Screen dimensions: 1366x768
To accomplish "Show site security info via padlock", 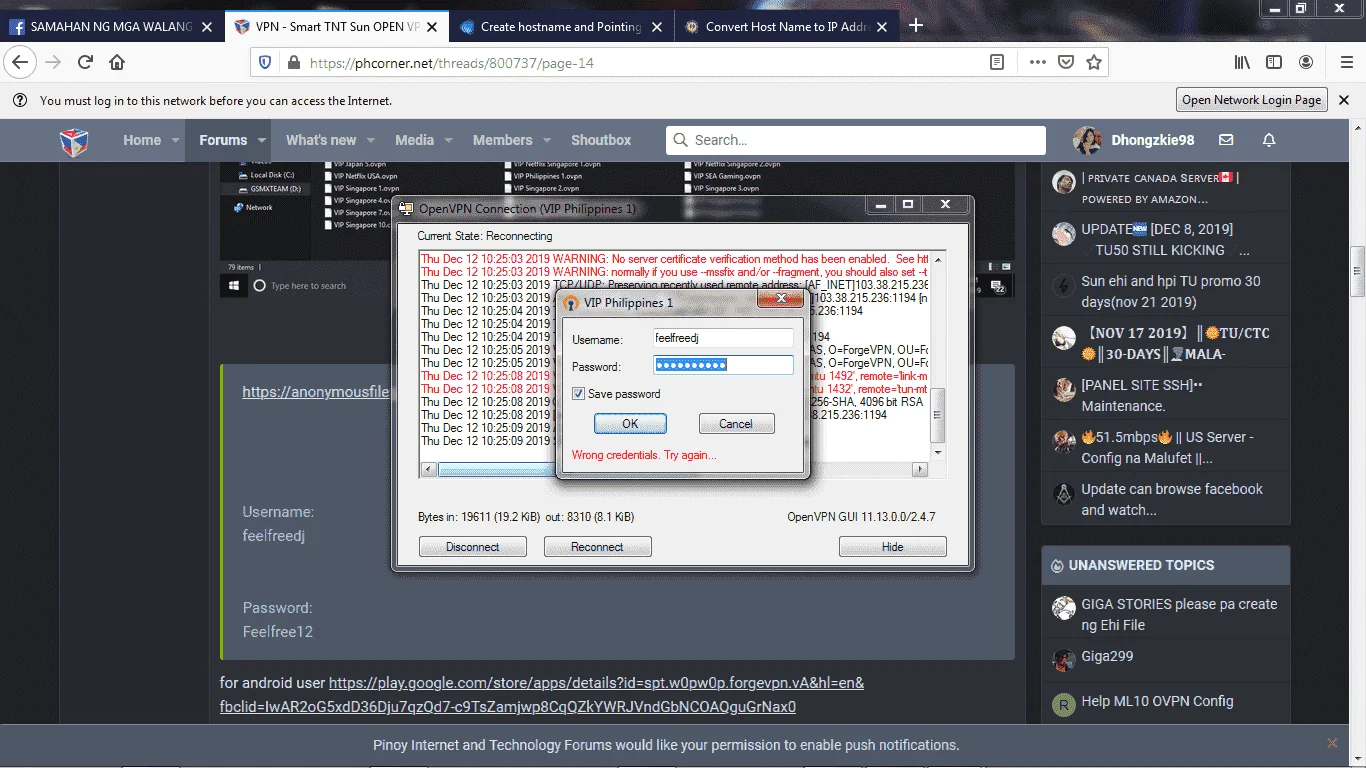I will pos(293,62).
